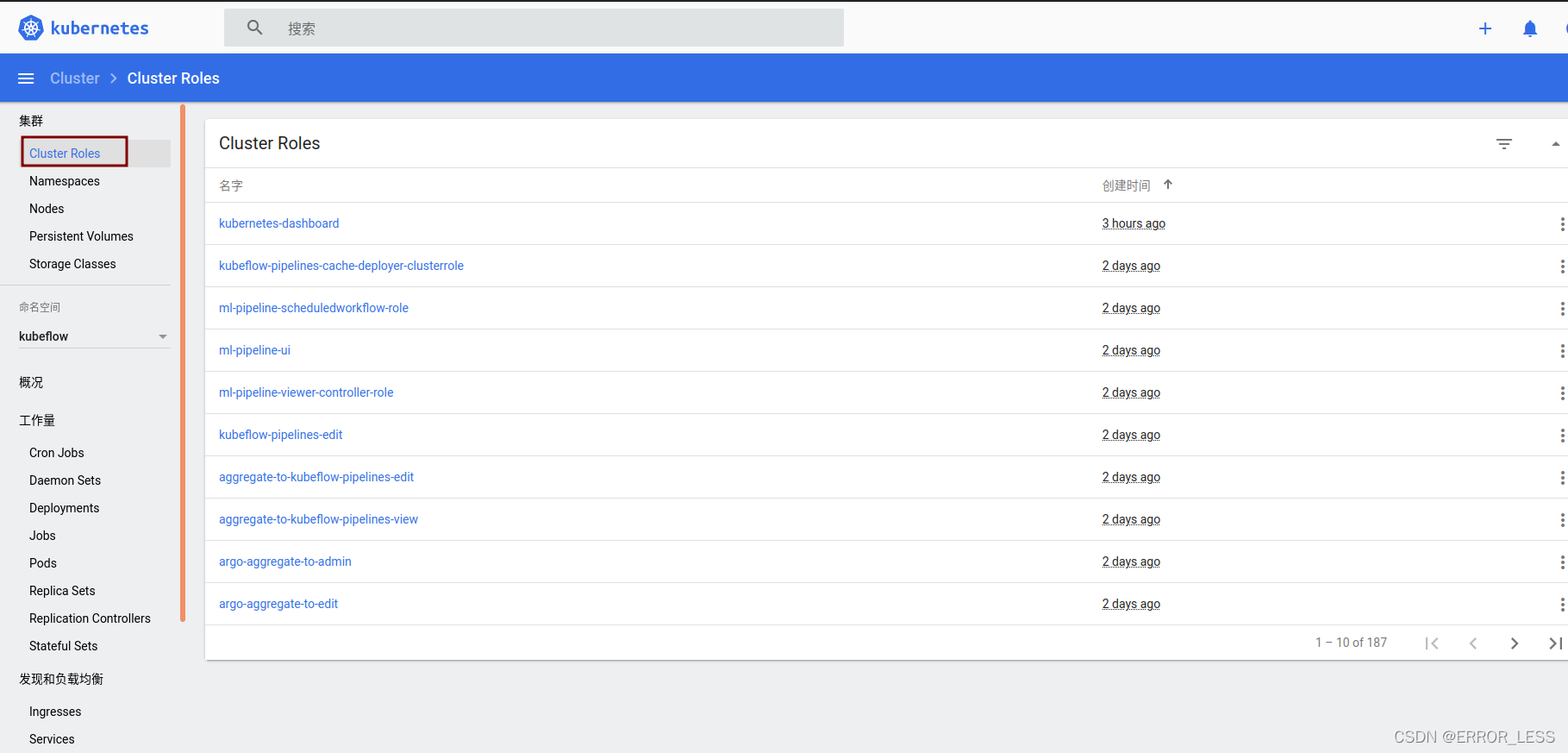Image resolution: width=1568 pixels, height=753 pixels.
Task: Sort by creation time arrow
Action: tap(1168, 185)
